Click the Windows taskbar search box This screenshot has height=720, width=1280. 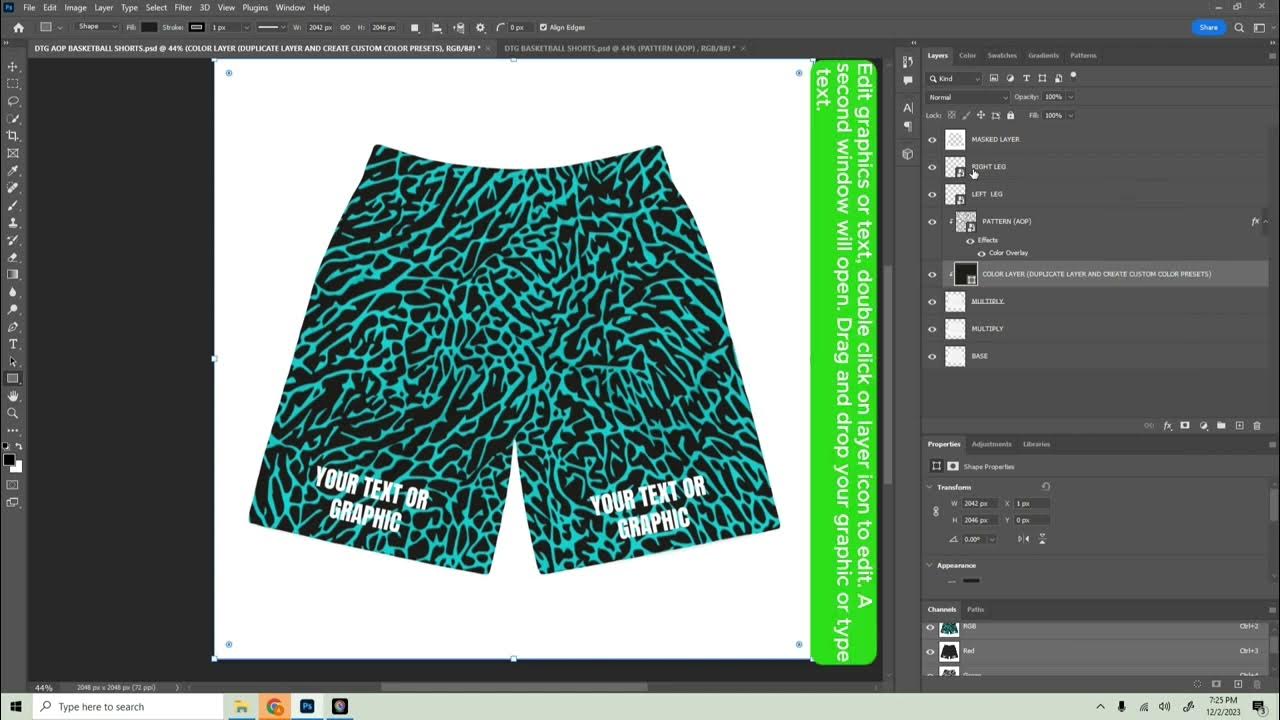(129, 706)
